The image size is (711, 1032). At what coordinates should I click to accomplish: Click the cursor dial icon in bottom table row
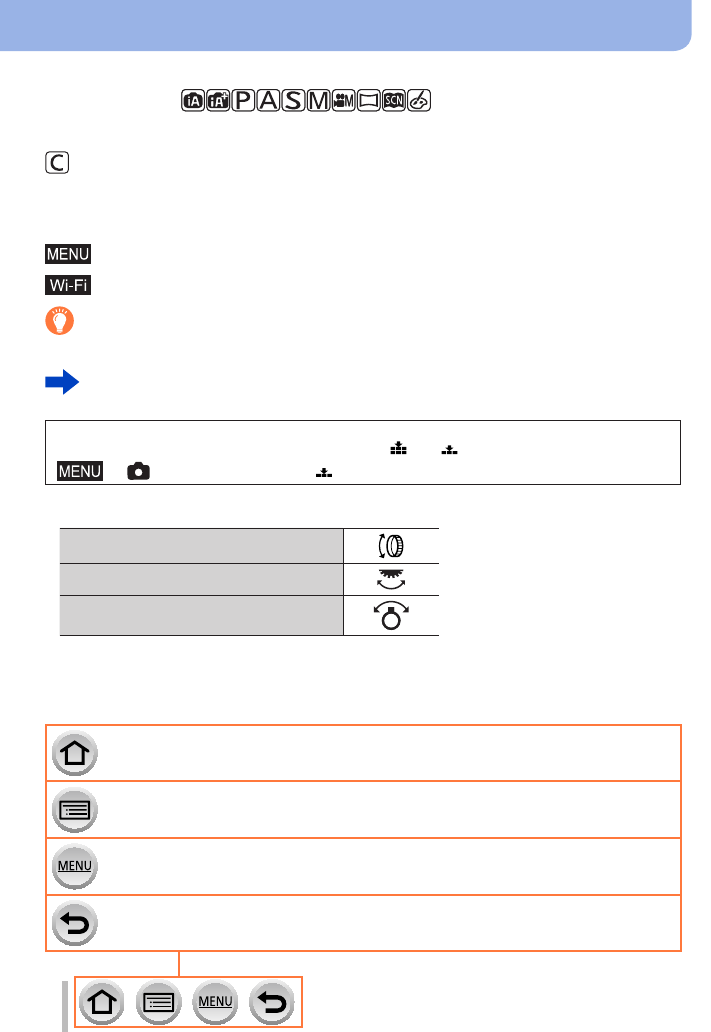point(391,616)
